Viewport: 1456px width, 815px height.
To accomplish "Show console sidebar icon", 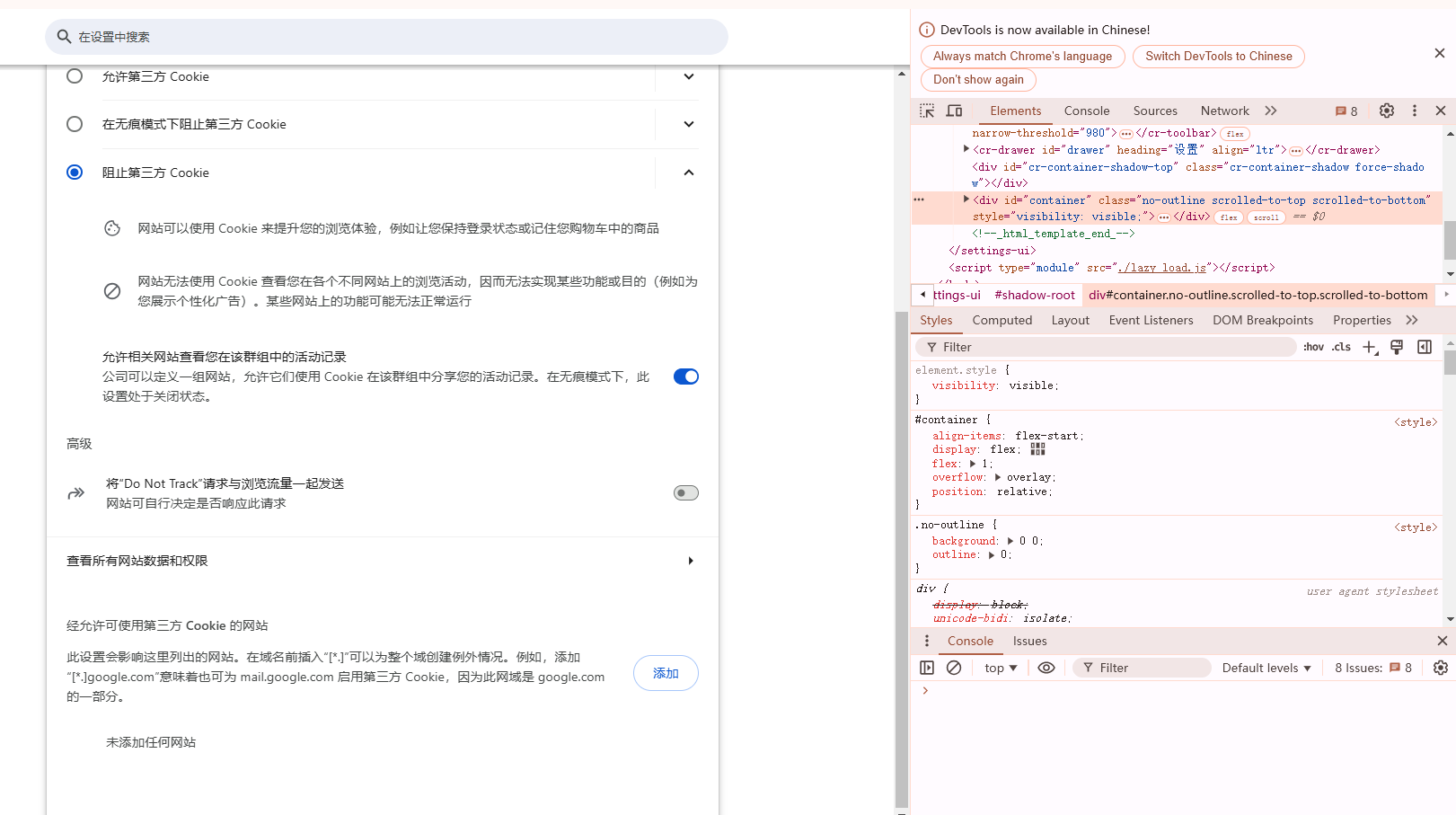I will coord(927,668).
